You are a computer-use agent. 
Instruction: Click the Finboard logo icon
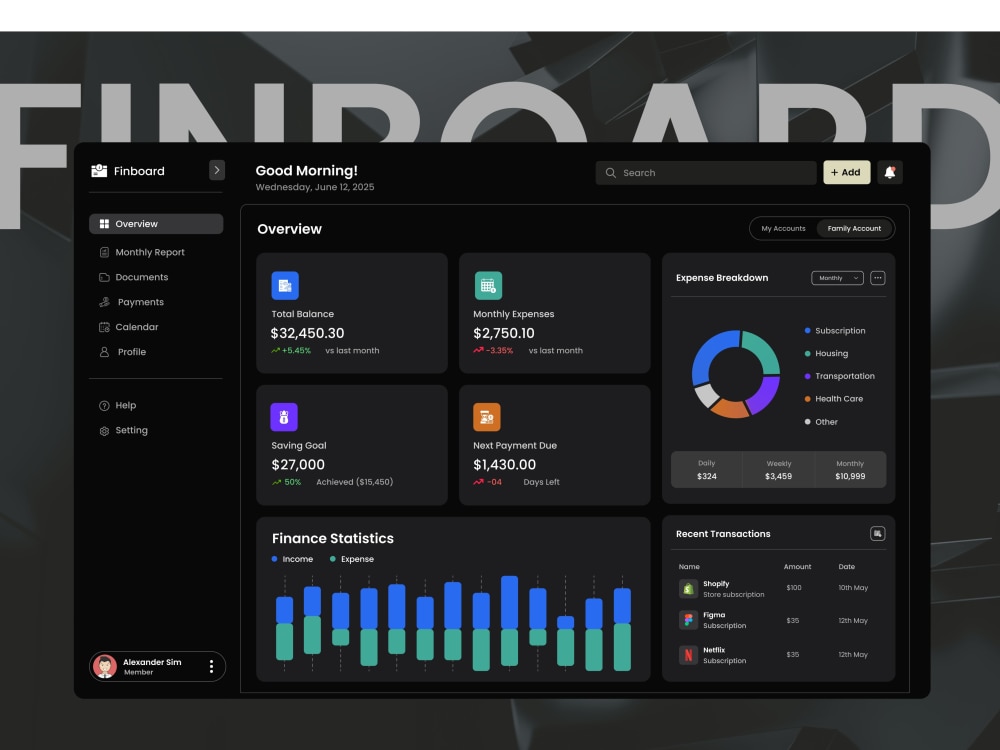pyautogui.click(x=99, y=170)
